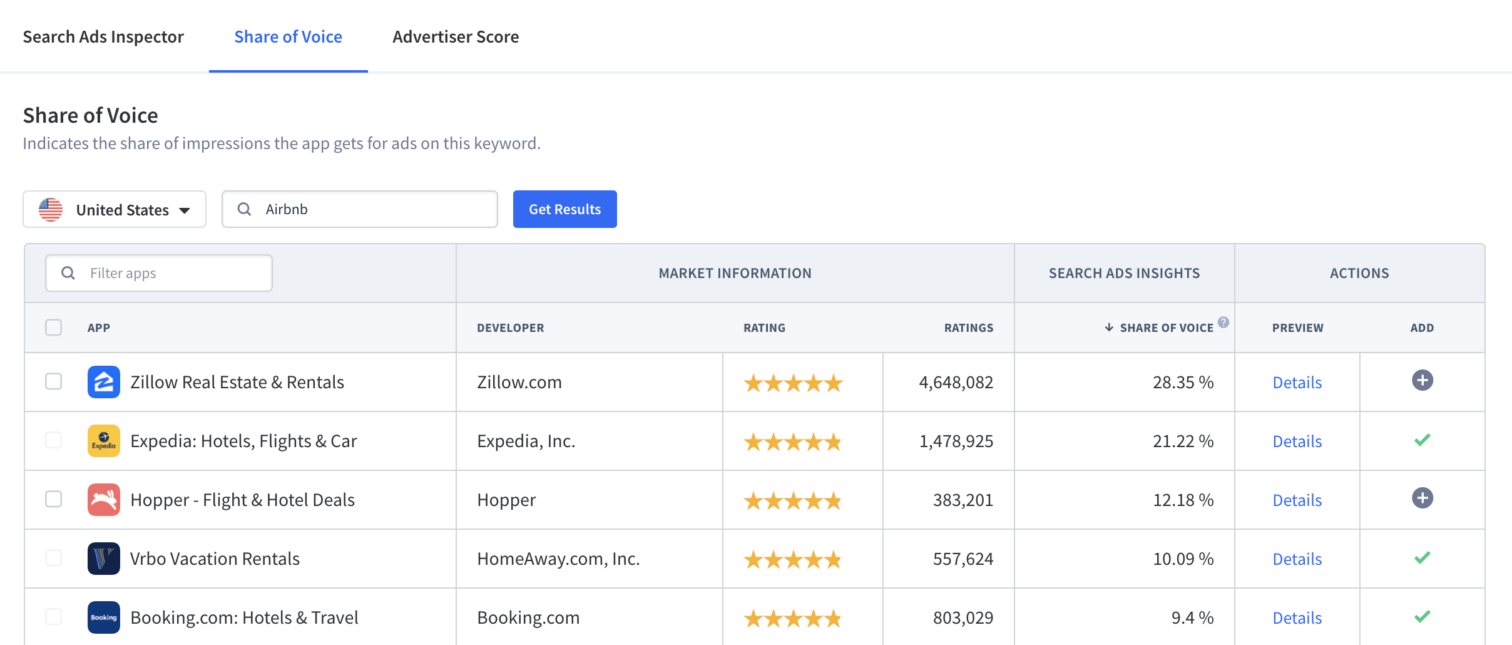Click the green checkmark on Expedia row
Image resolution: width=1512 pixels, height=645 pixels.
1424,440
